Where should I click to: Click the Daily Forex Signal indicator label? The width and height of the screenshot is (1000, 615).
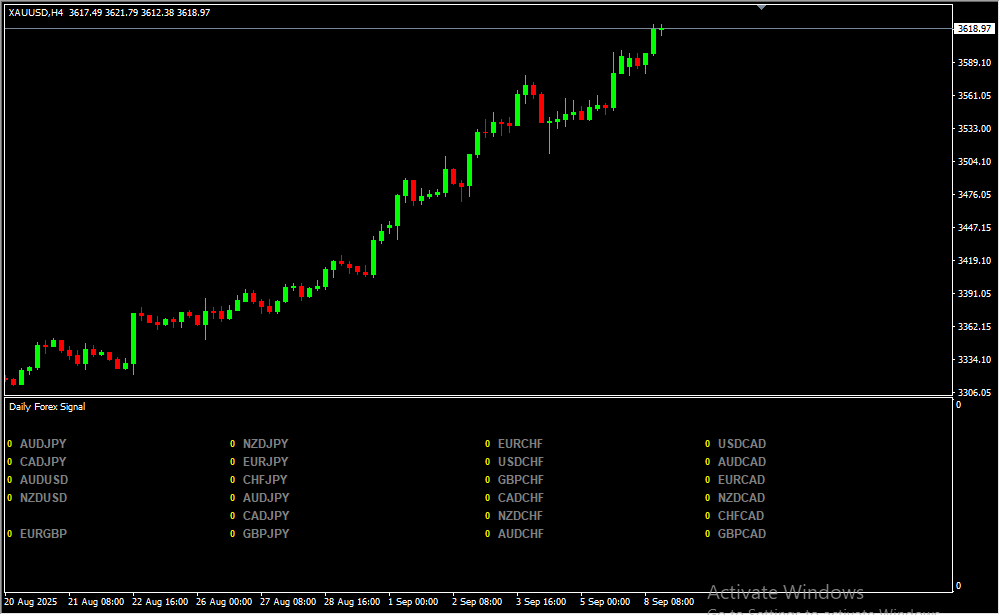coord(47,407)
